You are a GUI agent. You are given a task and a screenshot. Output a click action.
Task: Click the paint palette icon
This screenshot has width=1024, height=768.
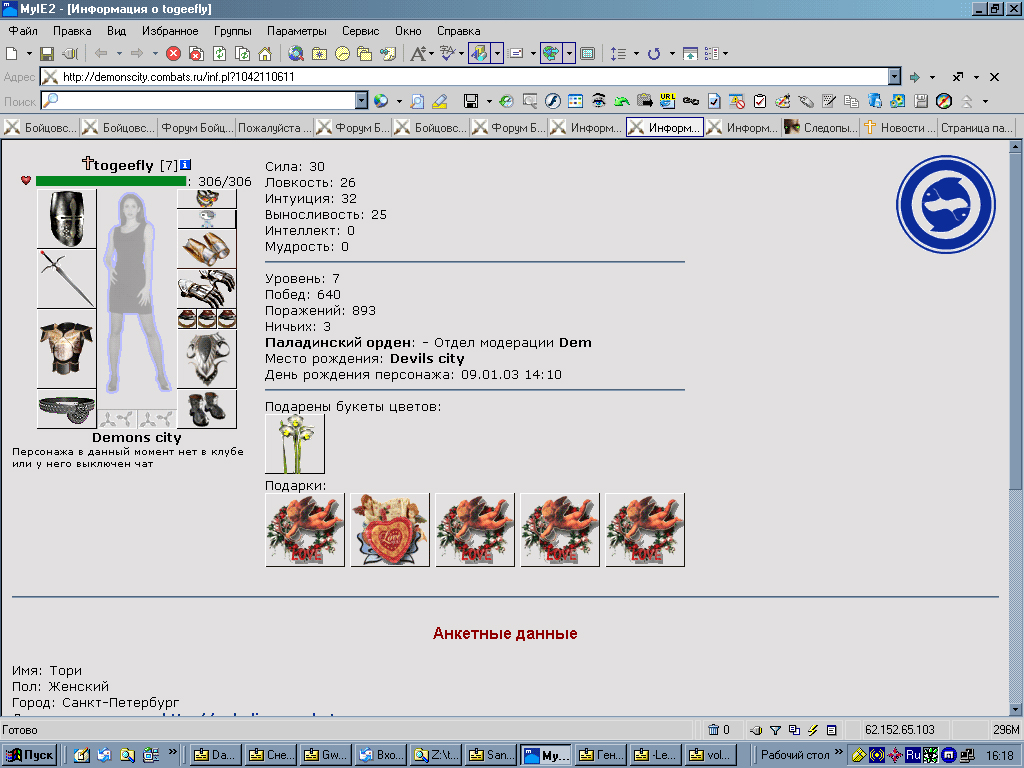click(x=782, y=101)
